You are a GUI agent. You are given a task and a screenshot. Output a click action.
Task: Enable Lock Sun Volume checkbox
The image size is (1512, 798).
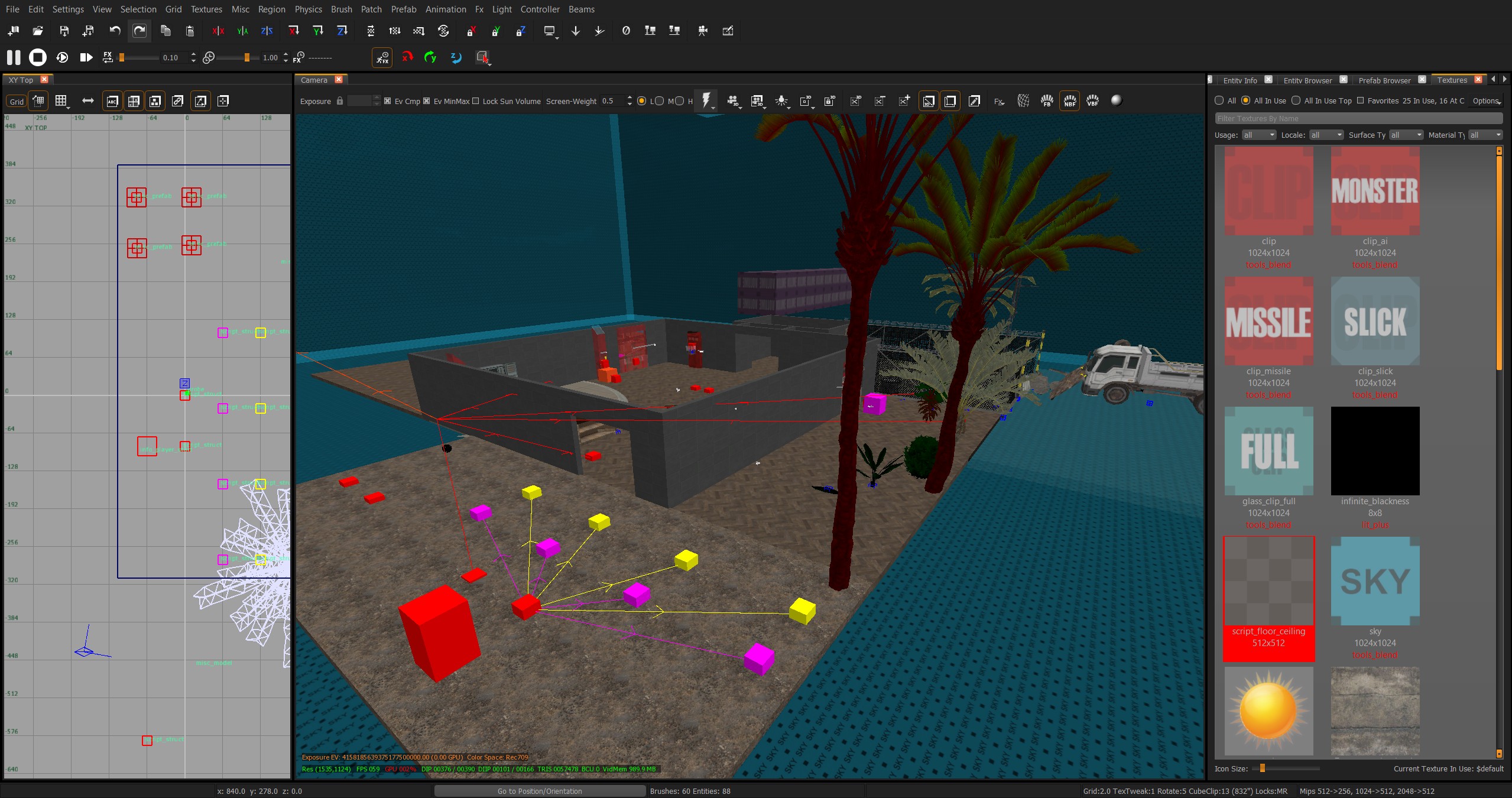click(476, 101)
